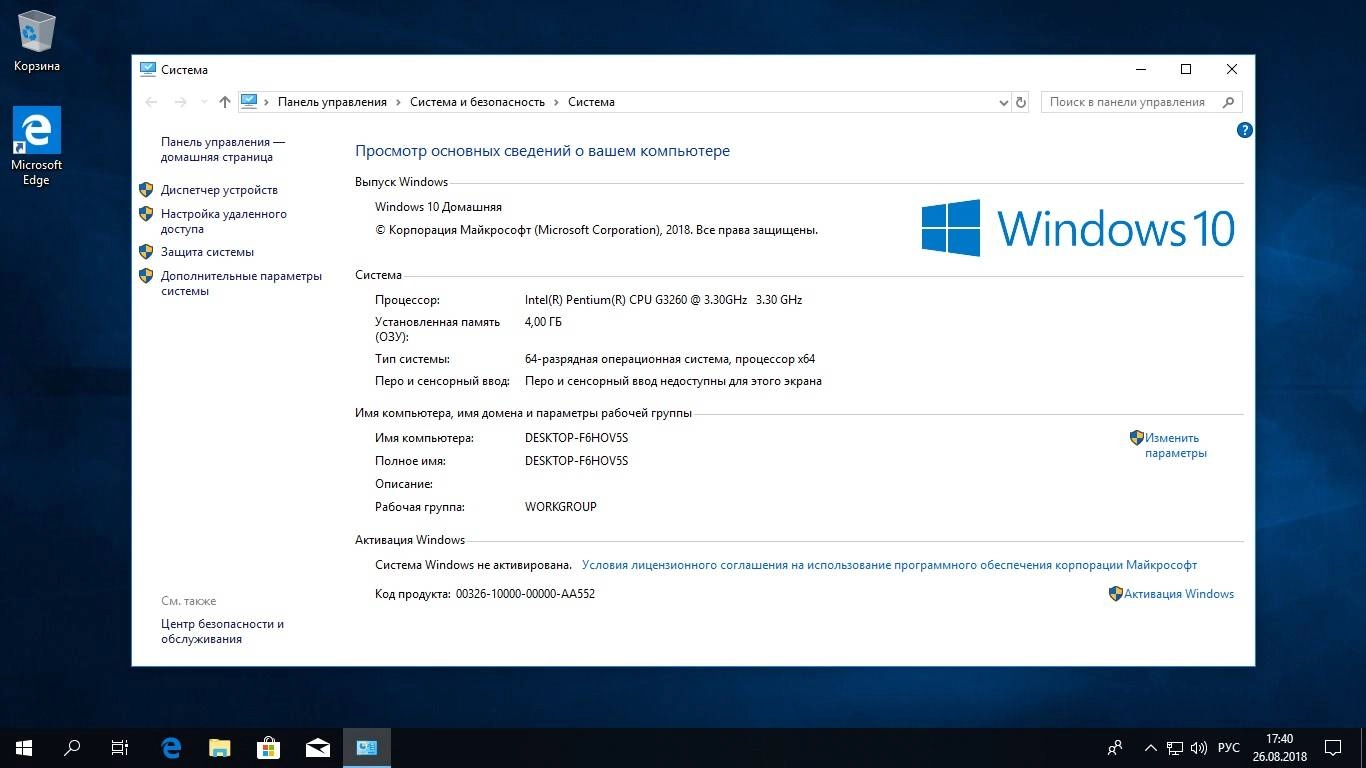Open Активация Windows link

click(x=1179, y=594)
